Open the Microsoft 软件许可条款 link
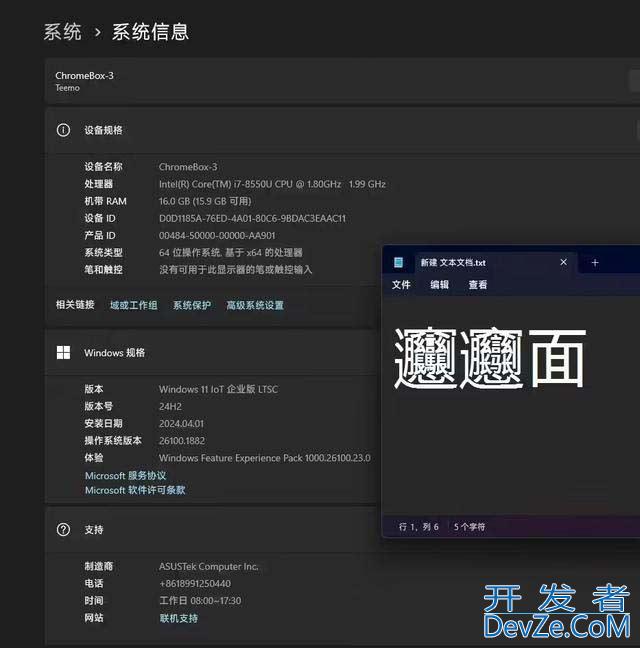The height and width of the screenshot is (648, 640). click(x=135, y=490)
